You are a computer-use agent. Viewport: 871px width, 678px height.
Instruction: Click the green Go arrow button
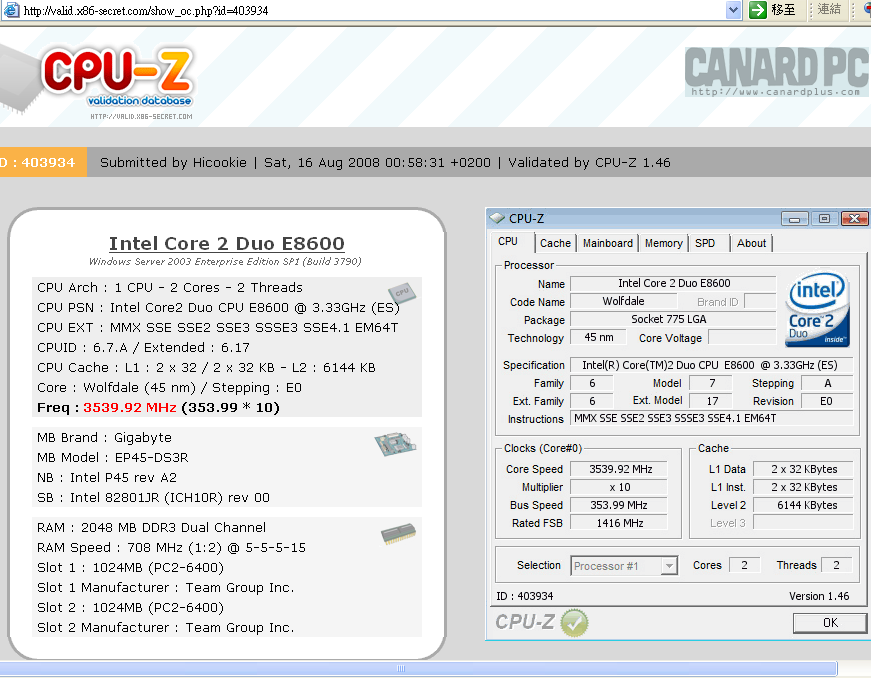point(758,10)
